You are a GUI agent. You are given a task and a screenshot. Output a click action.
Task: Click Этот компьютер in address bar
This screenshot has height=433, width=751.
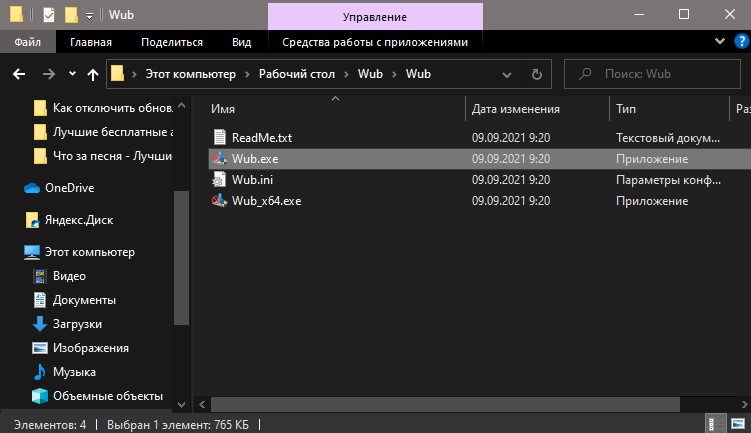tap(191, 74)
